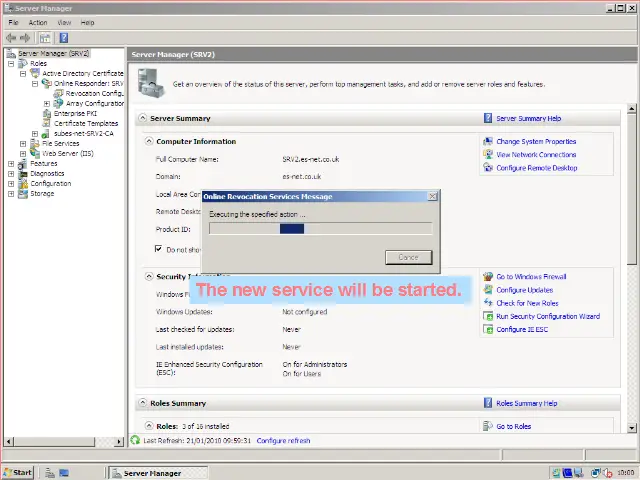
Task: Expand the Array Configuration node
Action: tap(47, 103)
